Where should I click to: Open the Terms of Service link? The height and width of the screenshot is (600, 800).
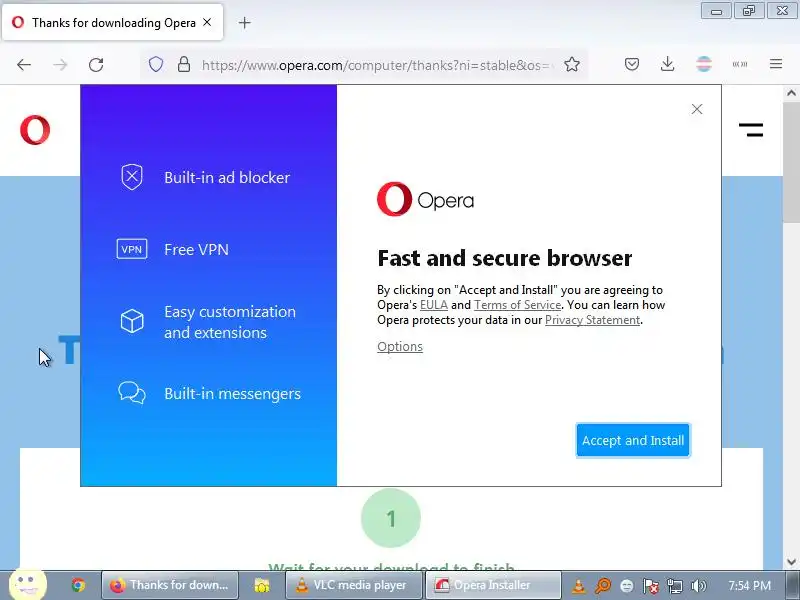click(517, 305)
